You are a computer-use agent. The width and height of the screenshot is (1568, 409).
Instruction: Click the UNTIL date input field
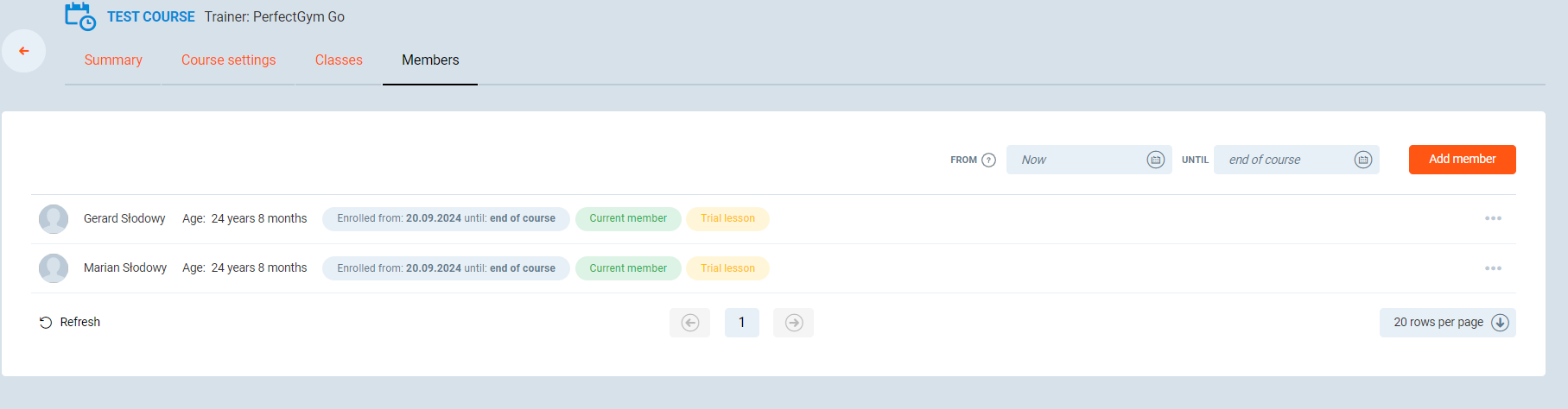(1283, 160)
